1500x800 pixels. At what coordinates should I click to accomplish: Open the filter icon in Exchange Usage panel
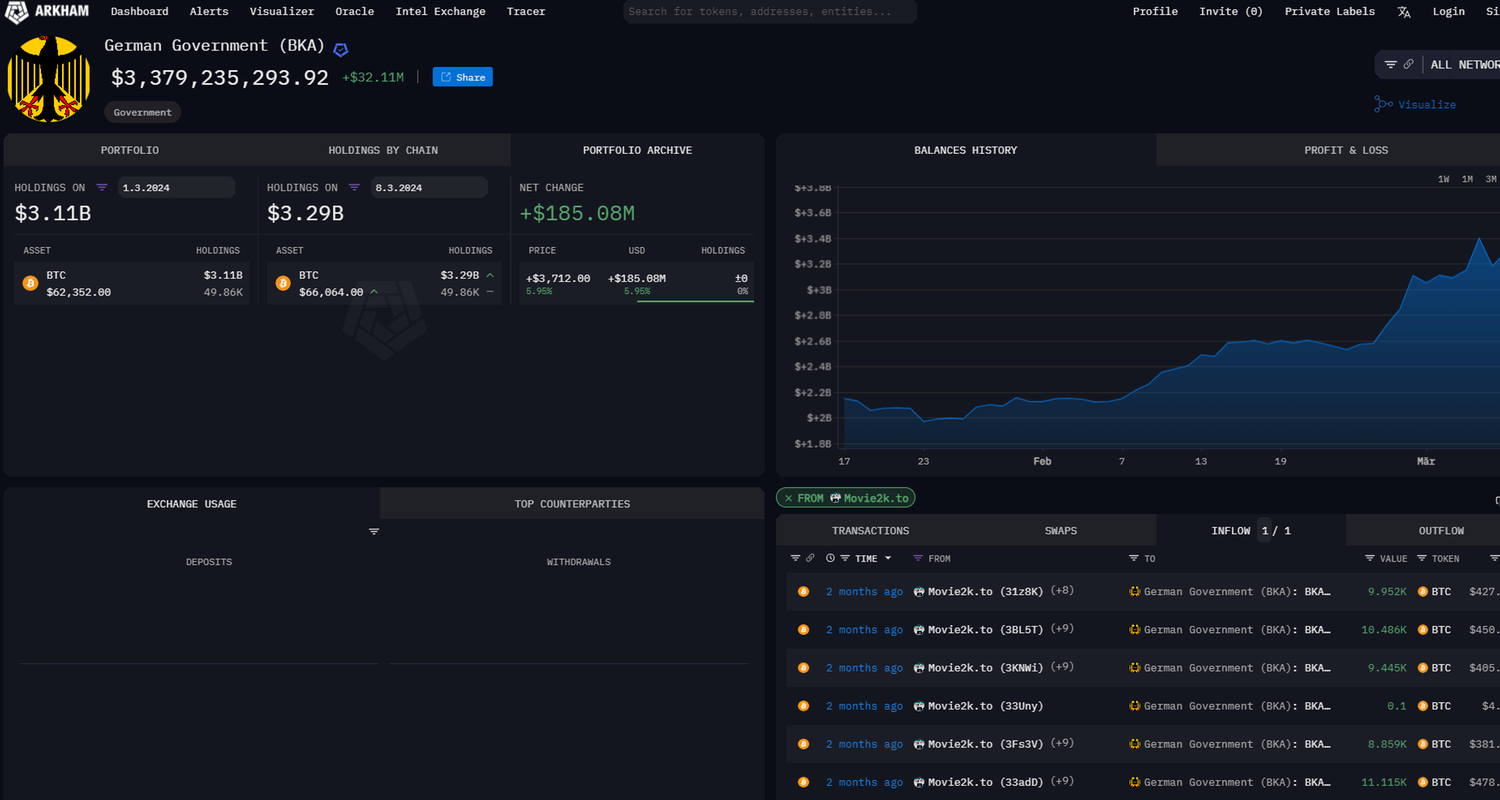374,531
